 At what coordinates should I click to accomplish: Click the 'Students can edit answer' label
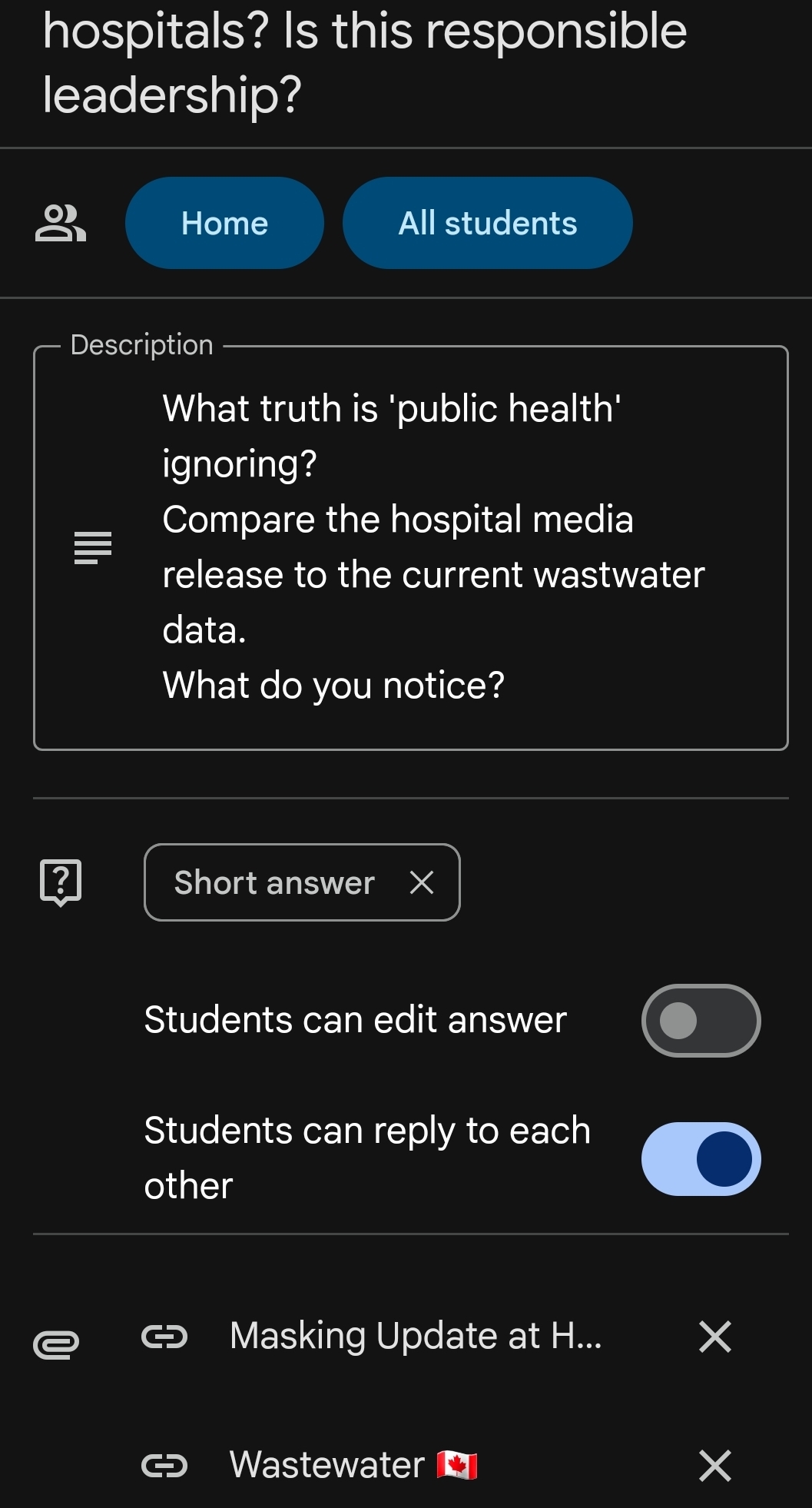click(355, 1021)
